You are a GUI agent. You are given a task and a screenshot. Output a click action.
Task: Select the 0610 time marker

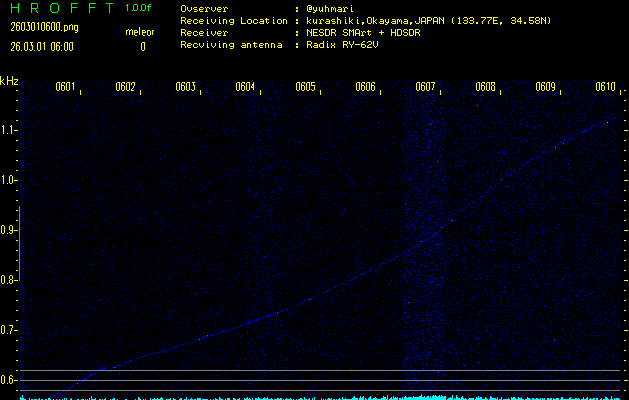pyautogui.click(x=605, y=87)
